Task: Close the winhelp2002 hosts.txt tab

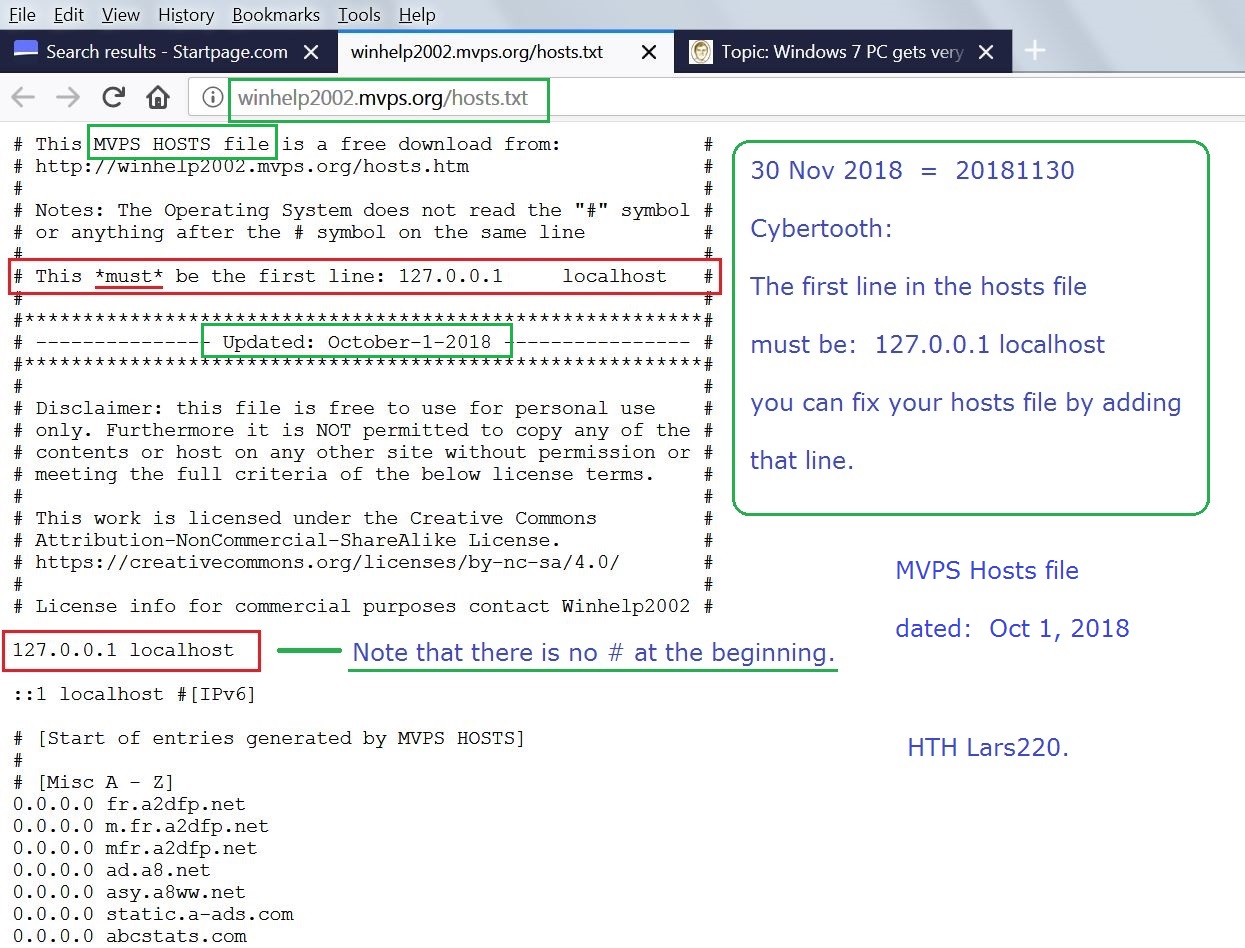Action: (x=649, y=52)
